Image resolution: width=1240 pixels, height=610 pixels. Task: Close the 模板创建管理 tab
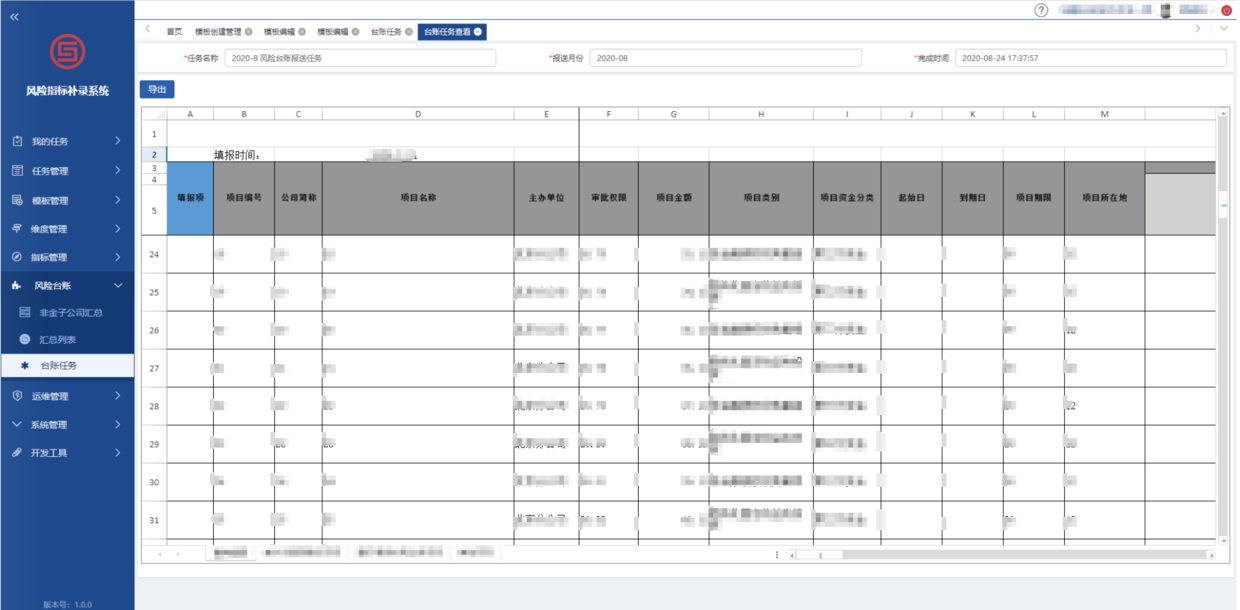pyautogui.click(x=248, y=32)
